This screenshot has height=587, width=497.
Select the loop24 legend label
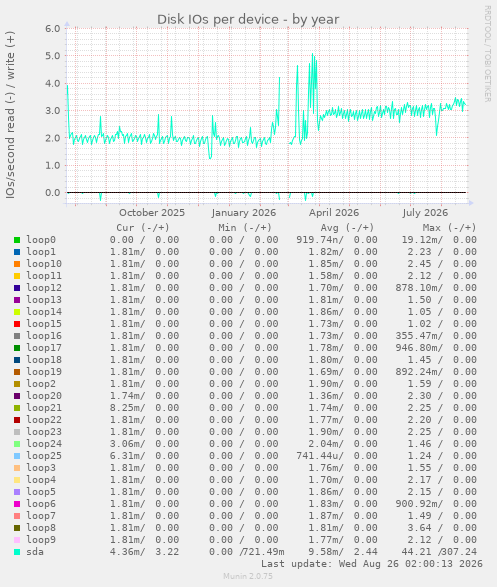(x=44, y=444)
